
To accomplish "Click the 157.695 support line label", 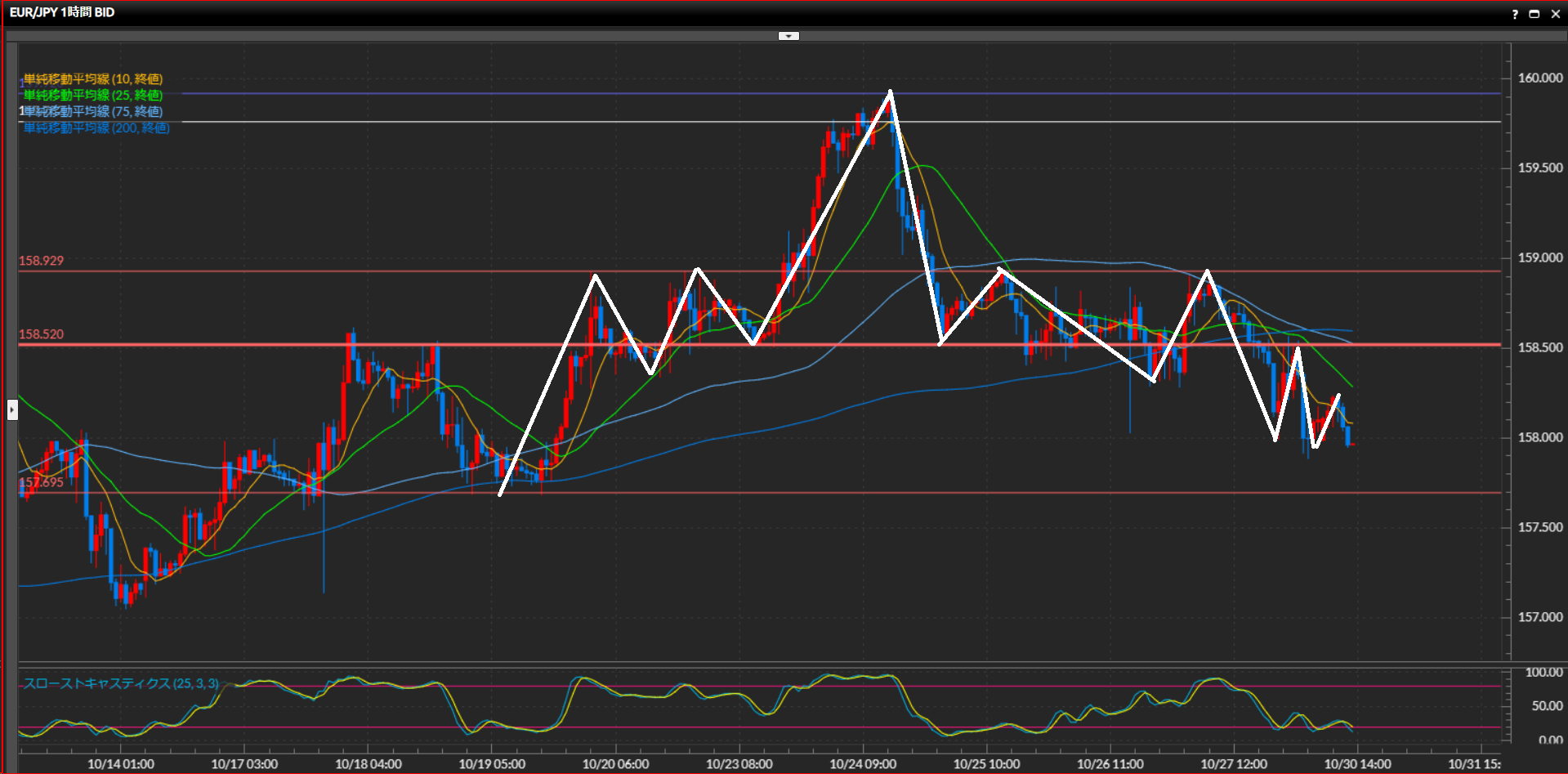I will tap(41, 482).
